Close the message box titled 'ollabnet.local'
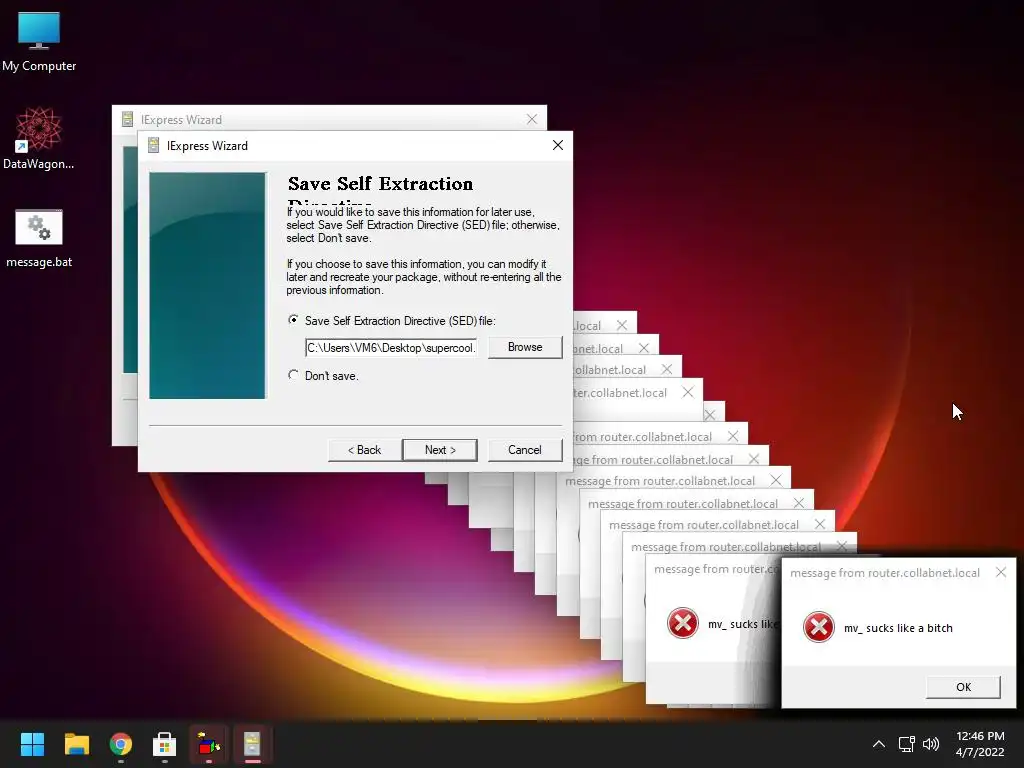The width and height of the screenshot is (1024, 768). tap(667, 369)
